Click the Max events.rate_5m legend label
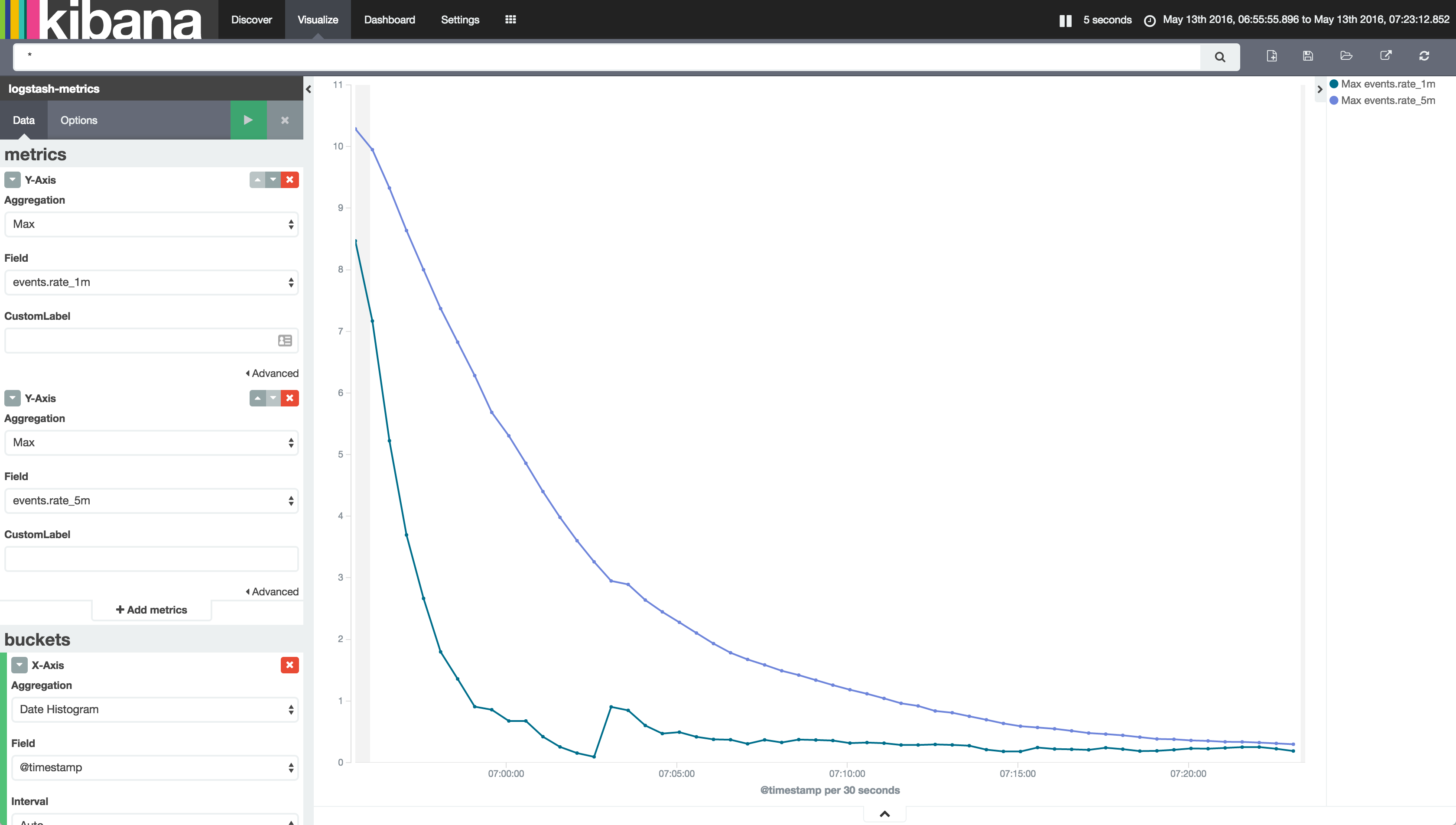 click(1388, 100)
